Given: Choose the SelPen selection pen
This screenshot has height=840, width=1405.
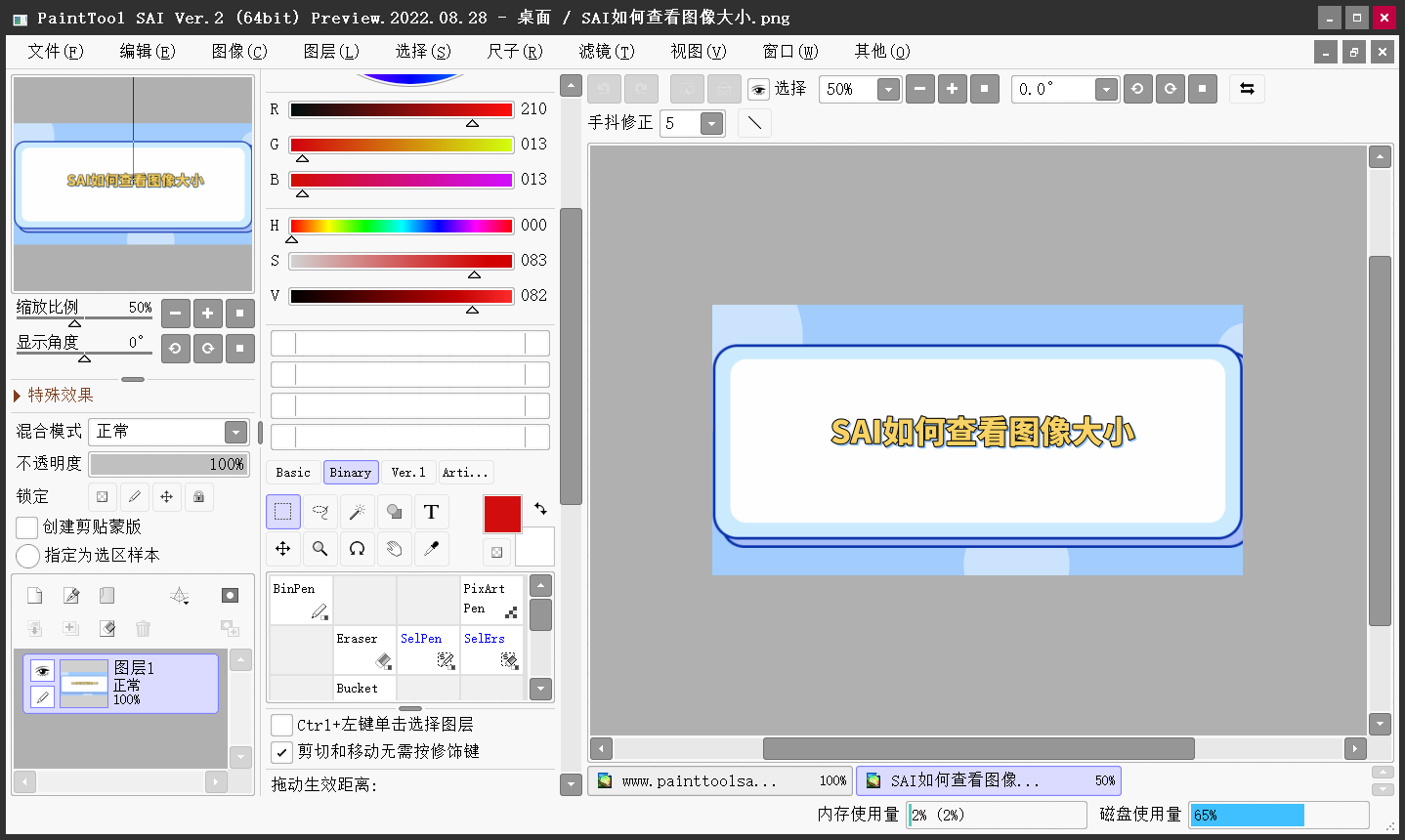Looking at the screenshot, I should [428, 650].
